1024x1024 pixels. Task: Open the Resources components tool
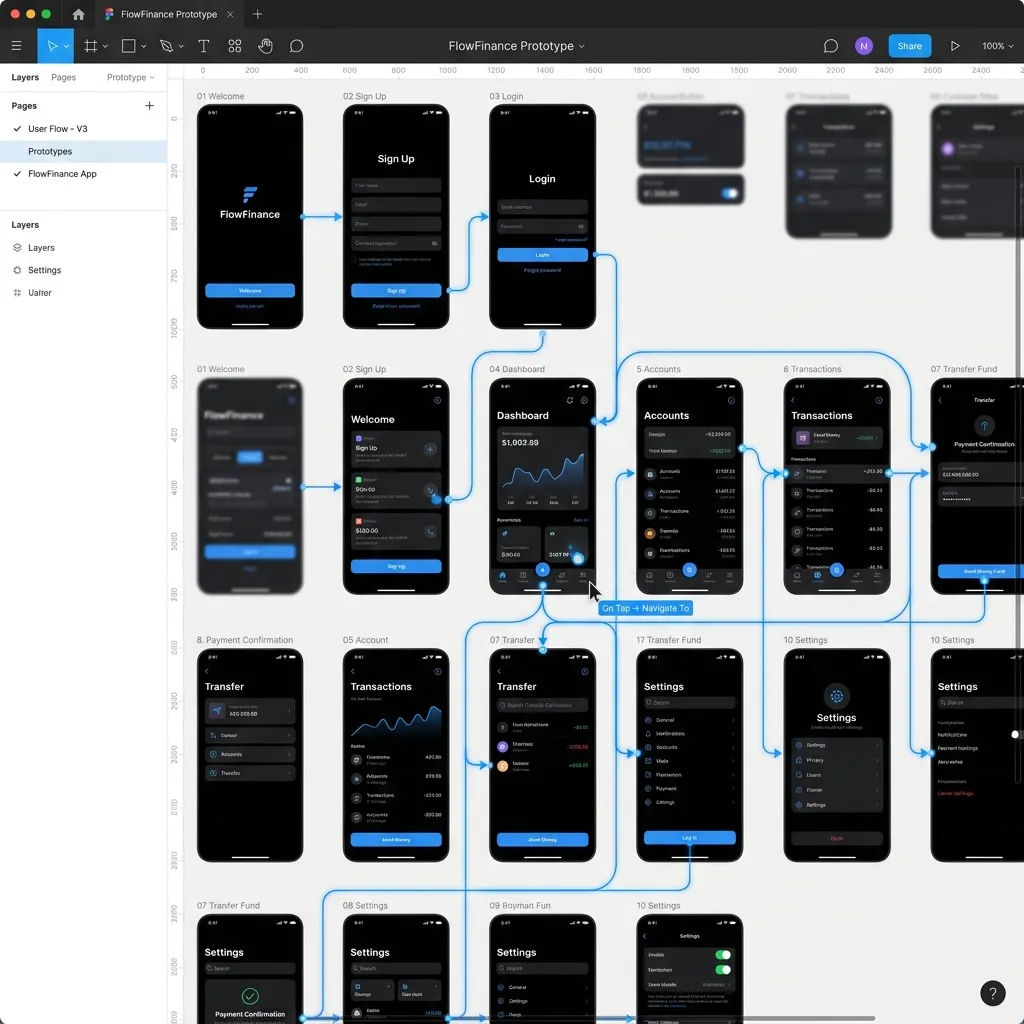(234, 46)
